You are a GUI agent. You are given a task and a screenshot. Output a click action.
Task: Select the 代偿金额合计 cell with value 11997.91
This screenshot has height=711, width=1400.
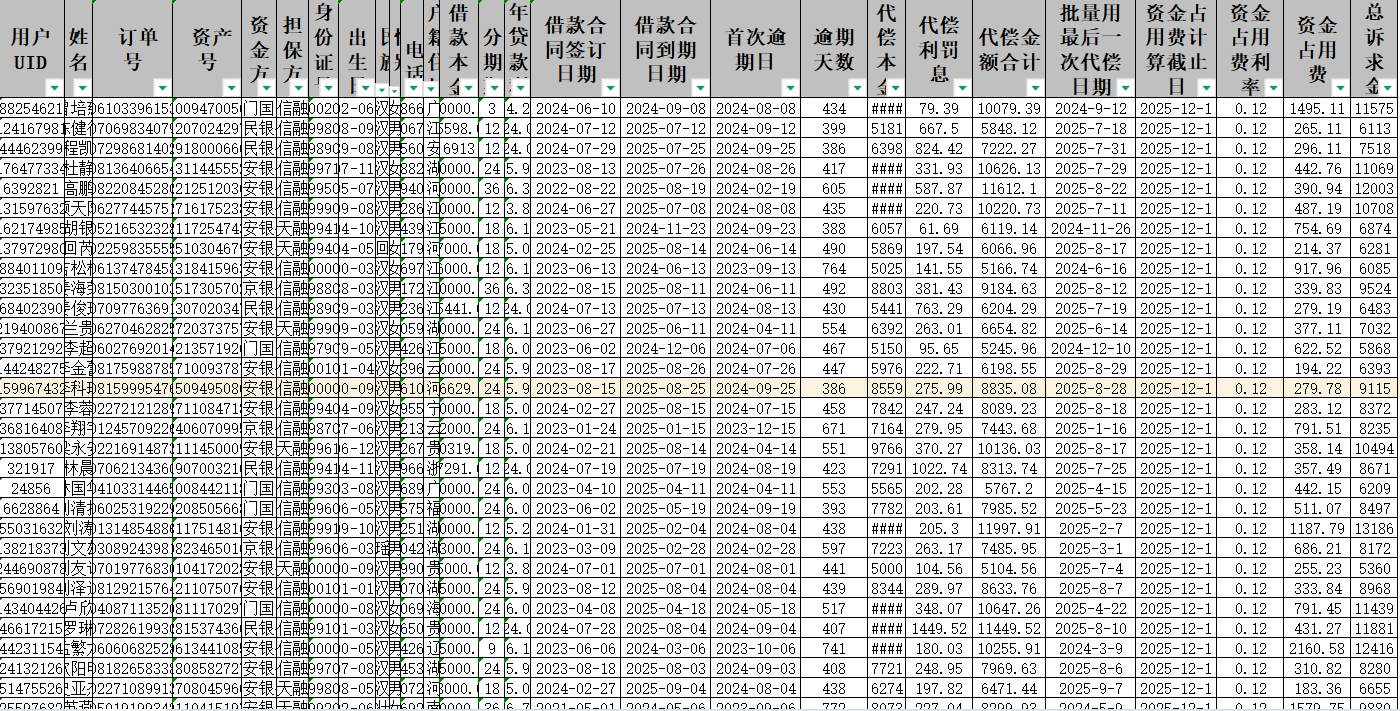(x=1009, y=528)
